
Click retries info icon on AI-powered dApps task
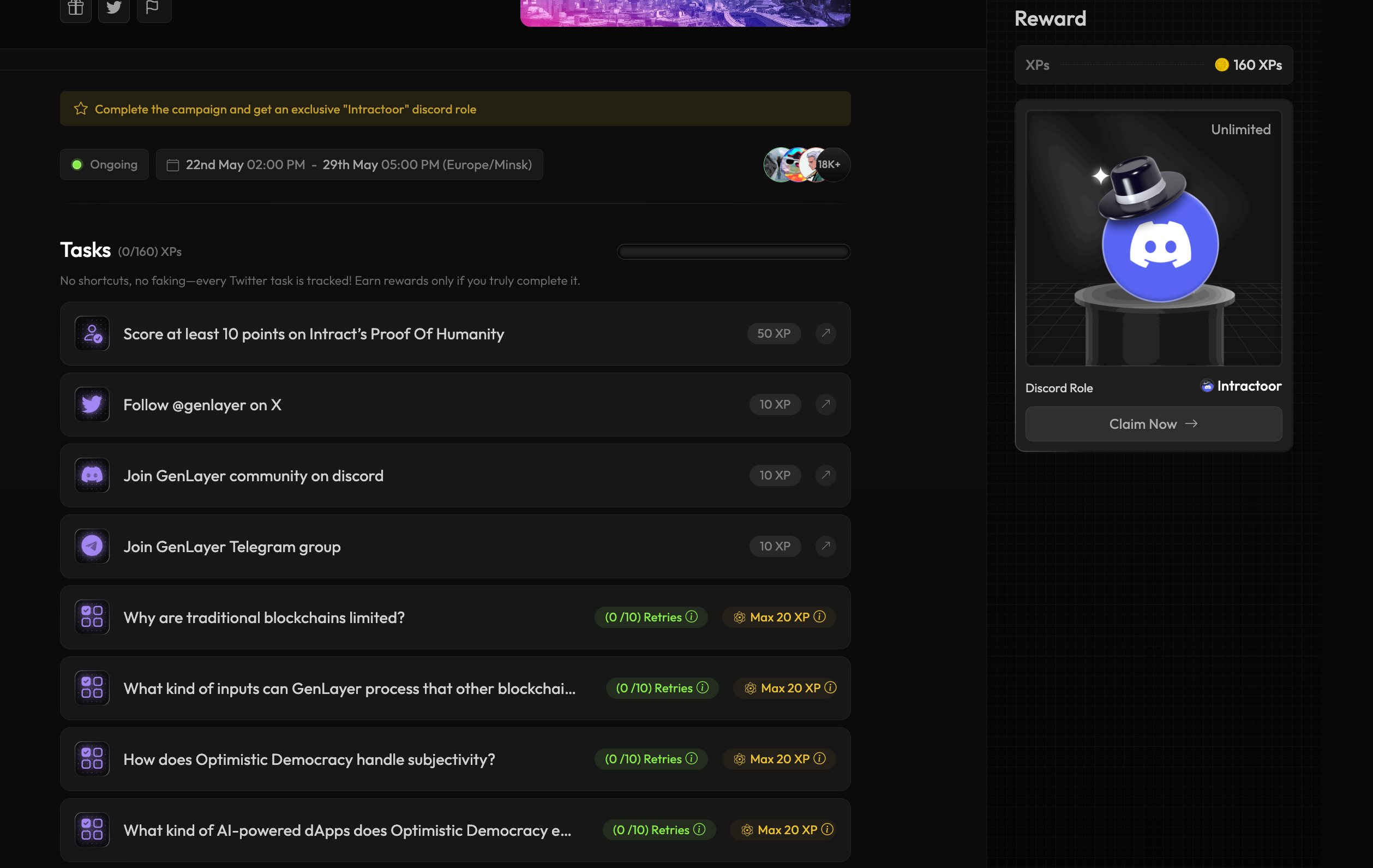click(x=700, y=829)
